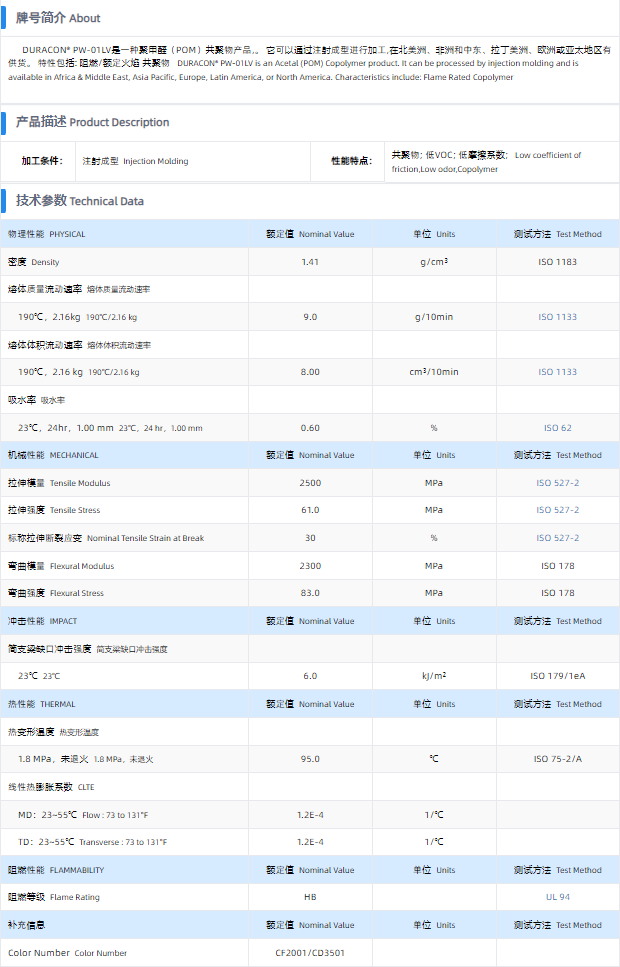620x967 pixels.
Task: Select the 热性能 THERMAL table header
Action: tap(42, 704)
